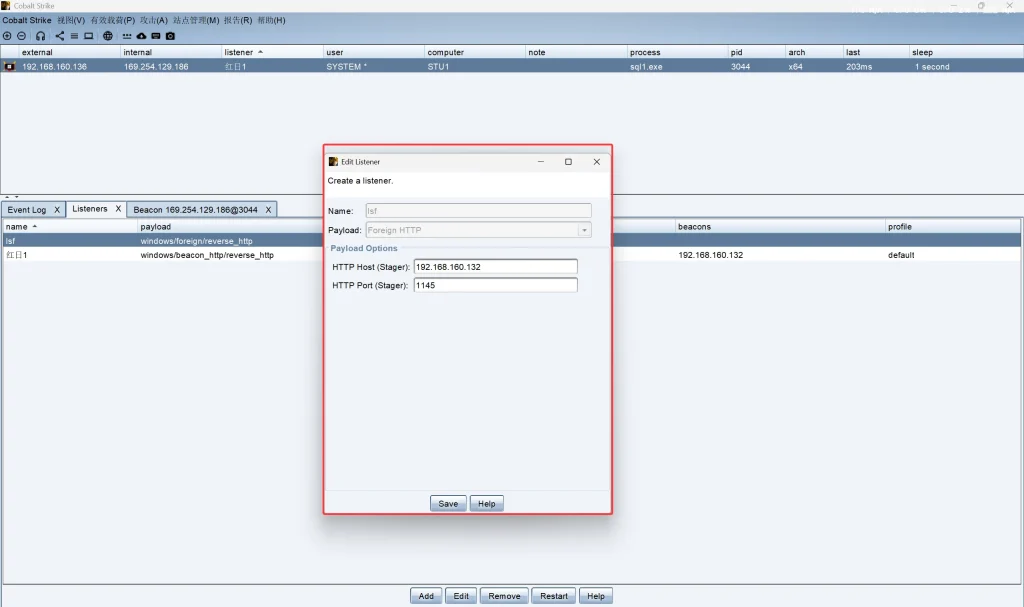Viewport: 1024px width, 607px height.
Task: Sort sessions by sleep column
Action: tap(965, 52)
